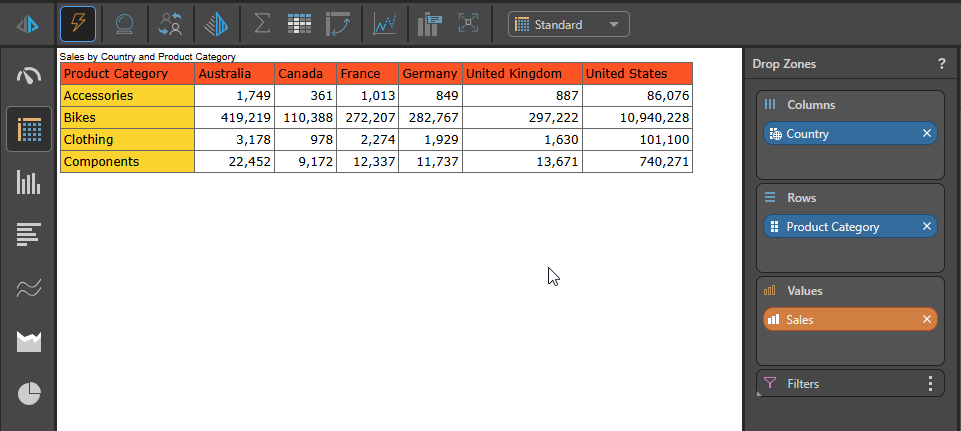Click the cell value 101,100
The width and height of the screenshot is (961, 431).
[x=637, y=140]
